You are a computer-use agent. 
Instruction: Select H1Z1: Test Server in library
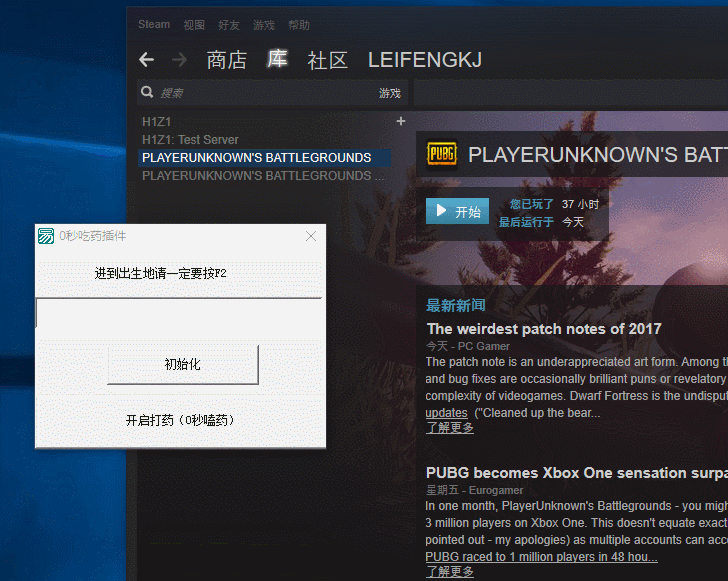click(190, 140)
